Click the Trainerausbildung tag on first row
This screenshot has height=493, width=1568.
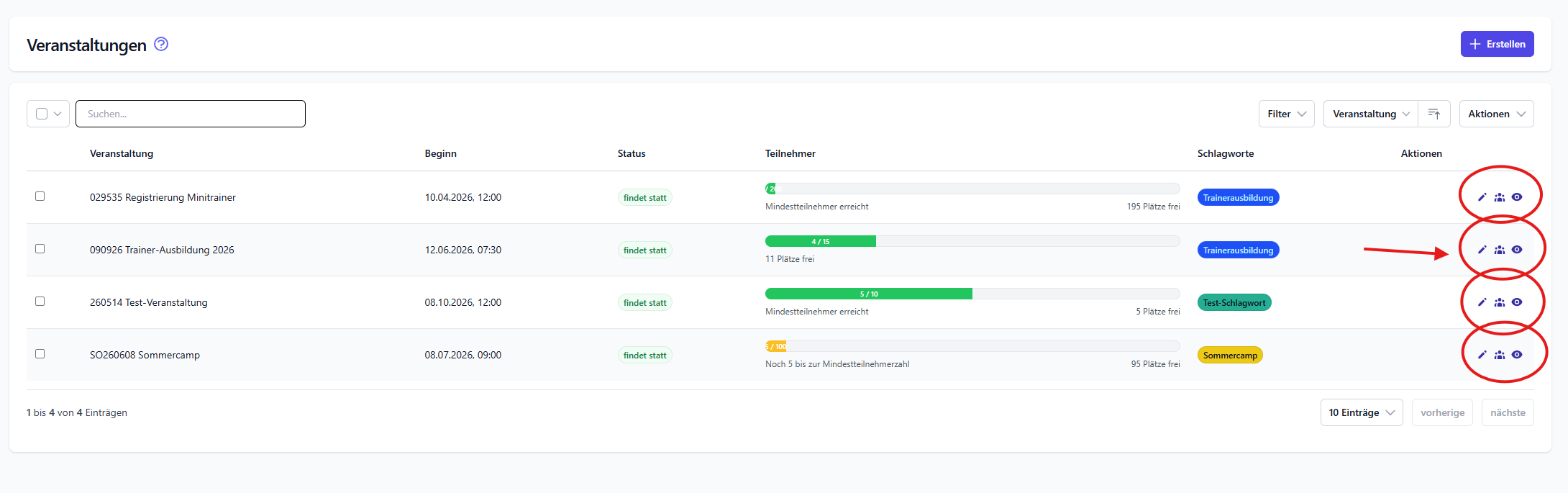(1238, 198)
